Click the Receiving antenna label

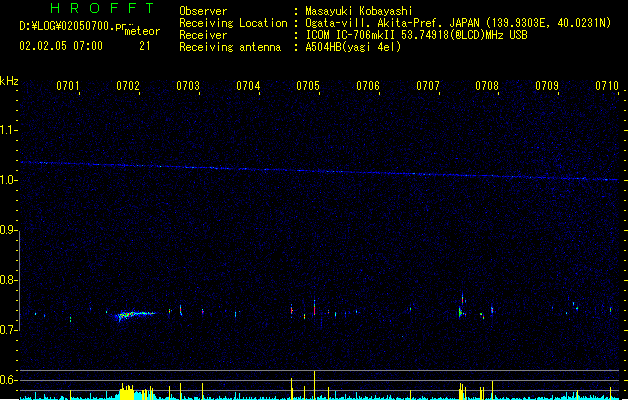[x=230, y=47]
